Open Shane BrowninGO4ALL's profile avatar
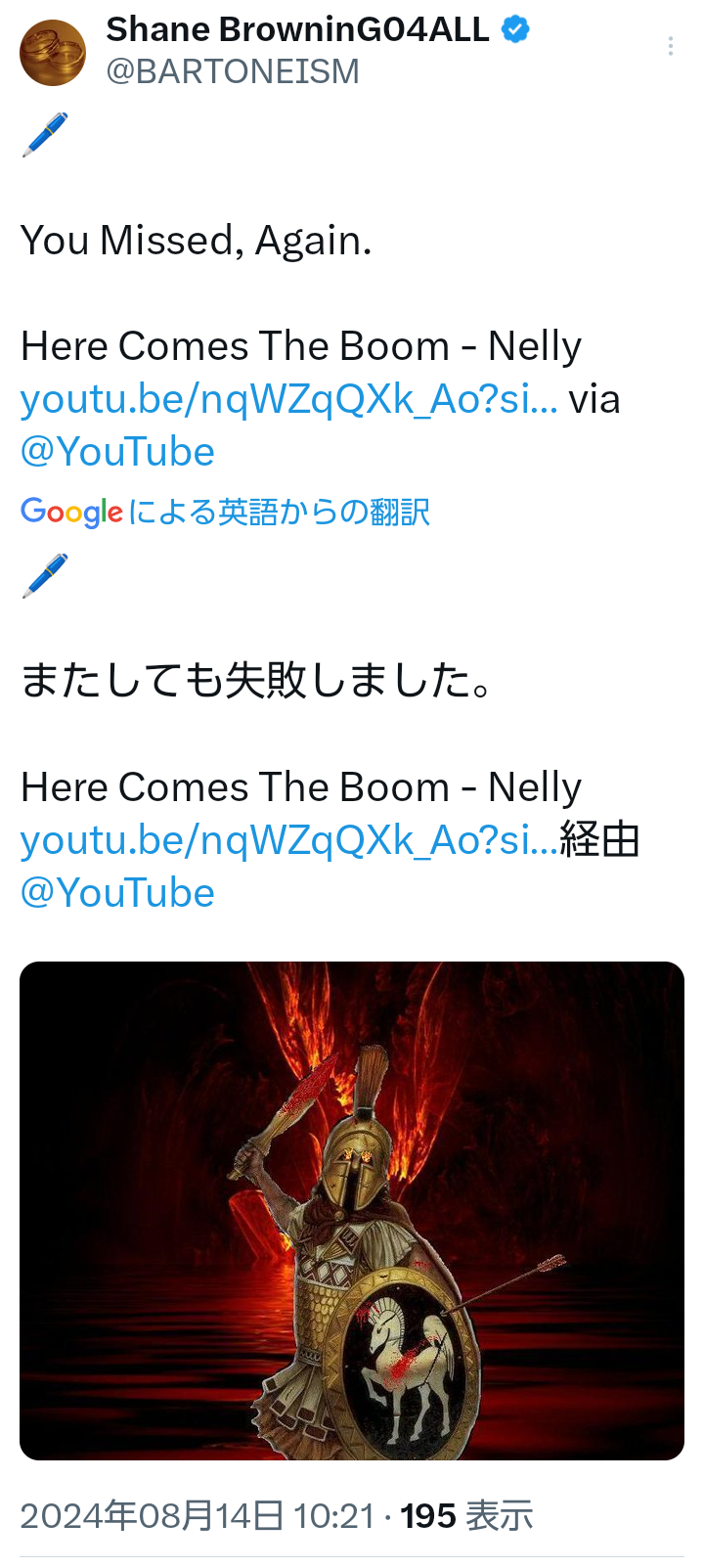Screen dimensions: 704x1568 pos(53,53)
